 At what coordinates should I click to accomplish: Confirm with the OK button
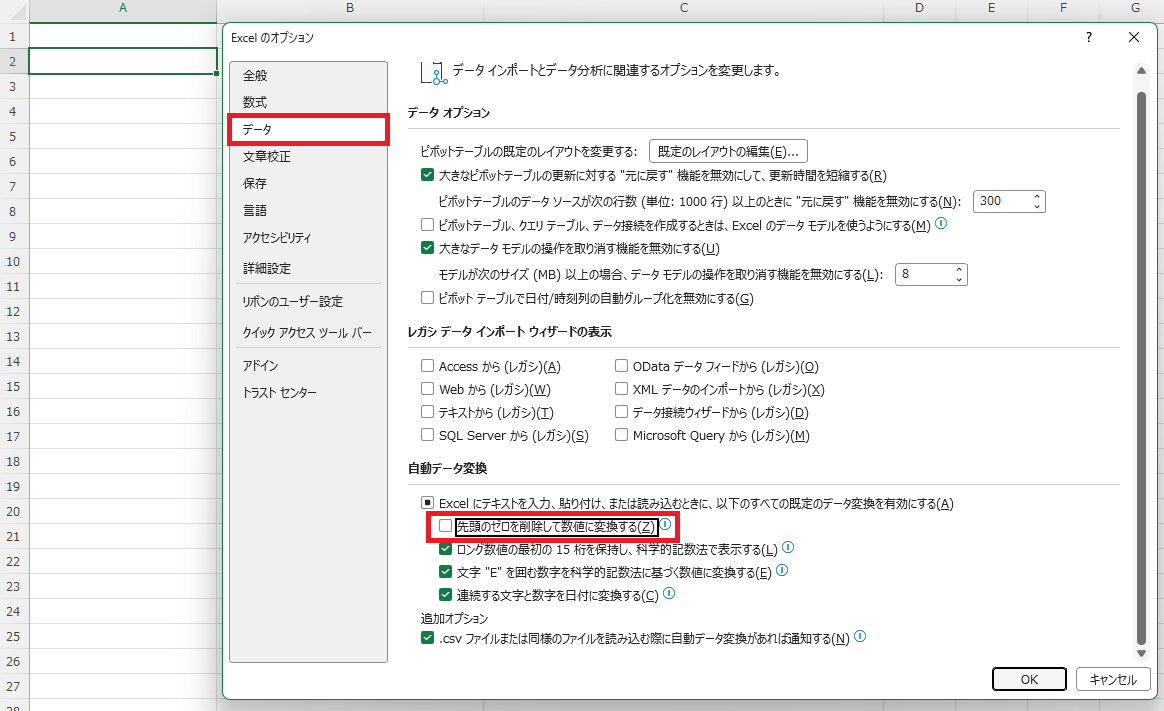pyautogui.click(x=1029, y=679)
